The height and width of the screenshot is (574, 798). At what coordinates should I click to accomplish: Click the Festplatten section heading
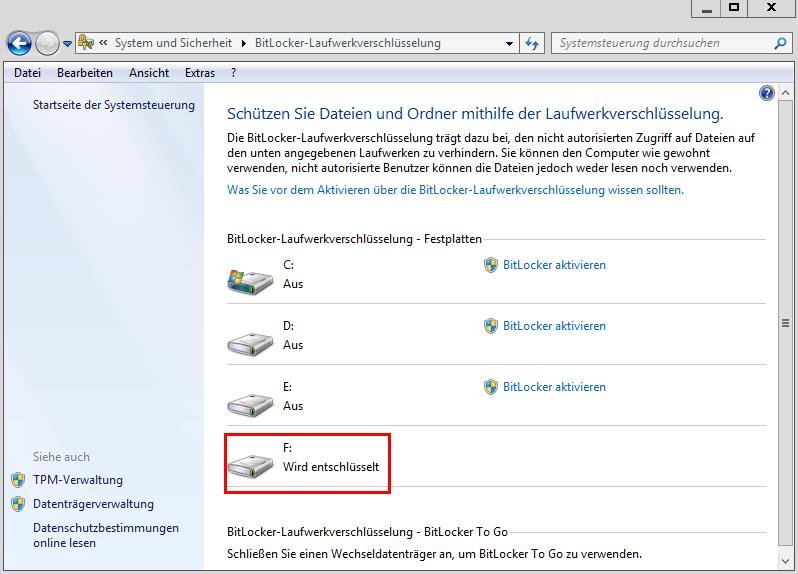tap(354, 239)
